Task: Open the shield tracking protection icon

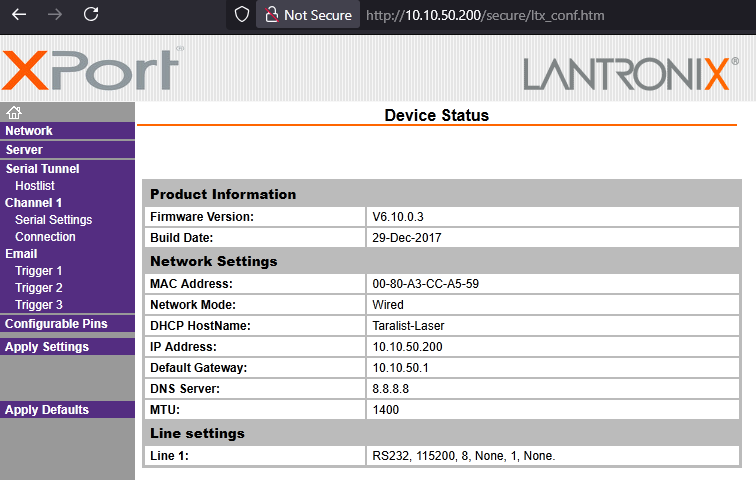Action: click(x=242, y=14)
